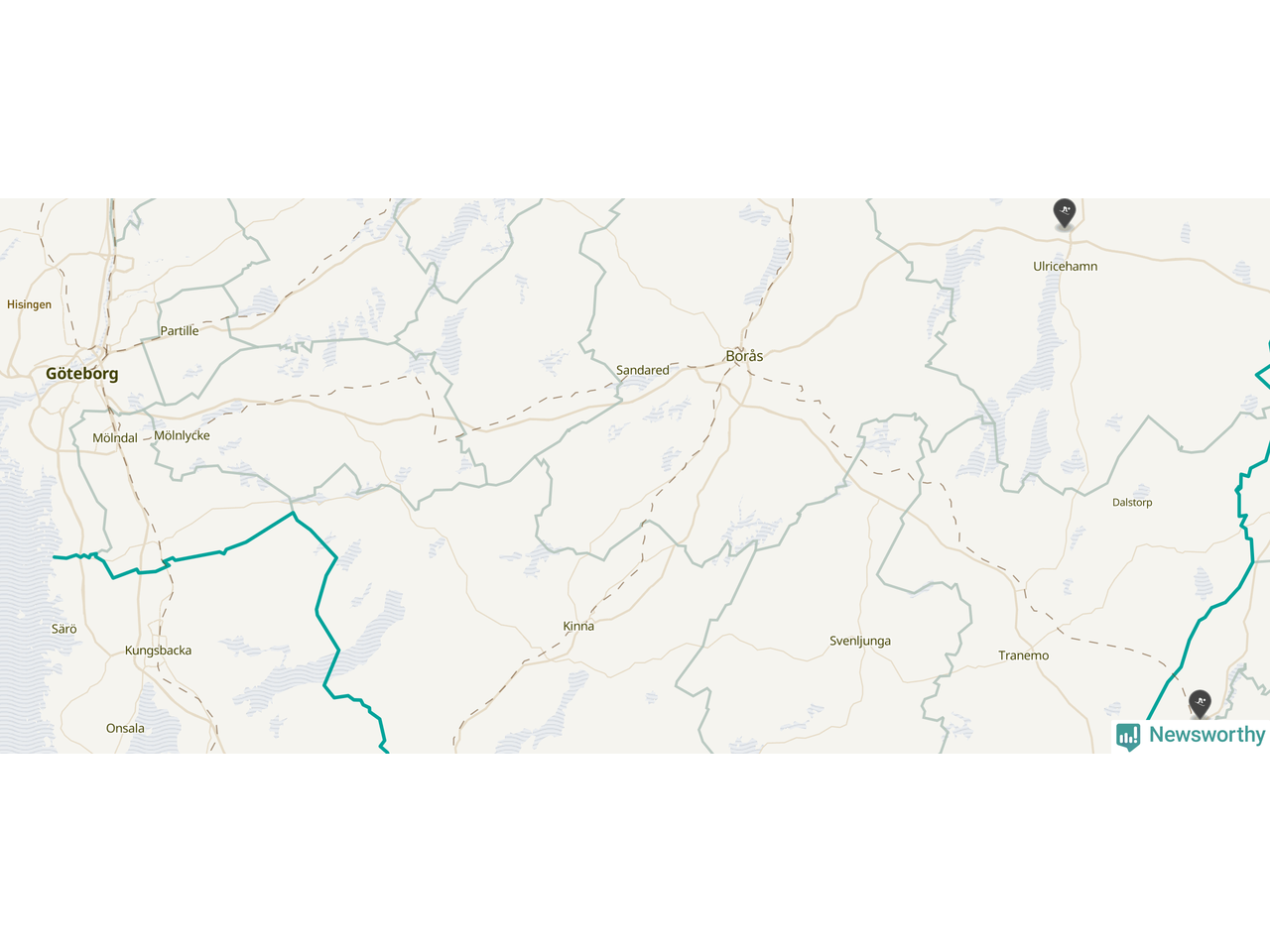Viewport: 1270px width, 952px height.
Task: Click the Mölndal place label
Action: point(115,438)
